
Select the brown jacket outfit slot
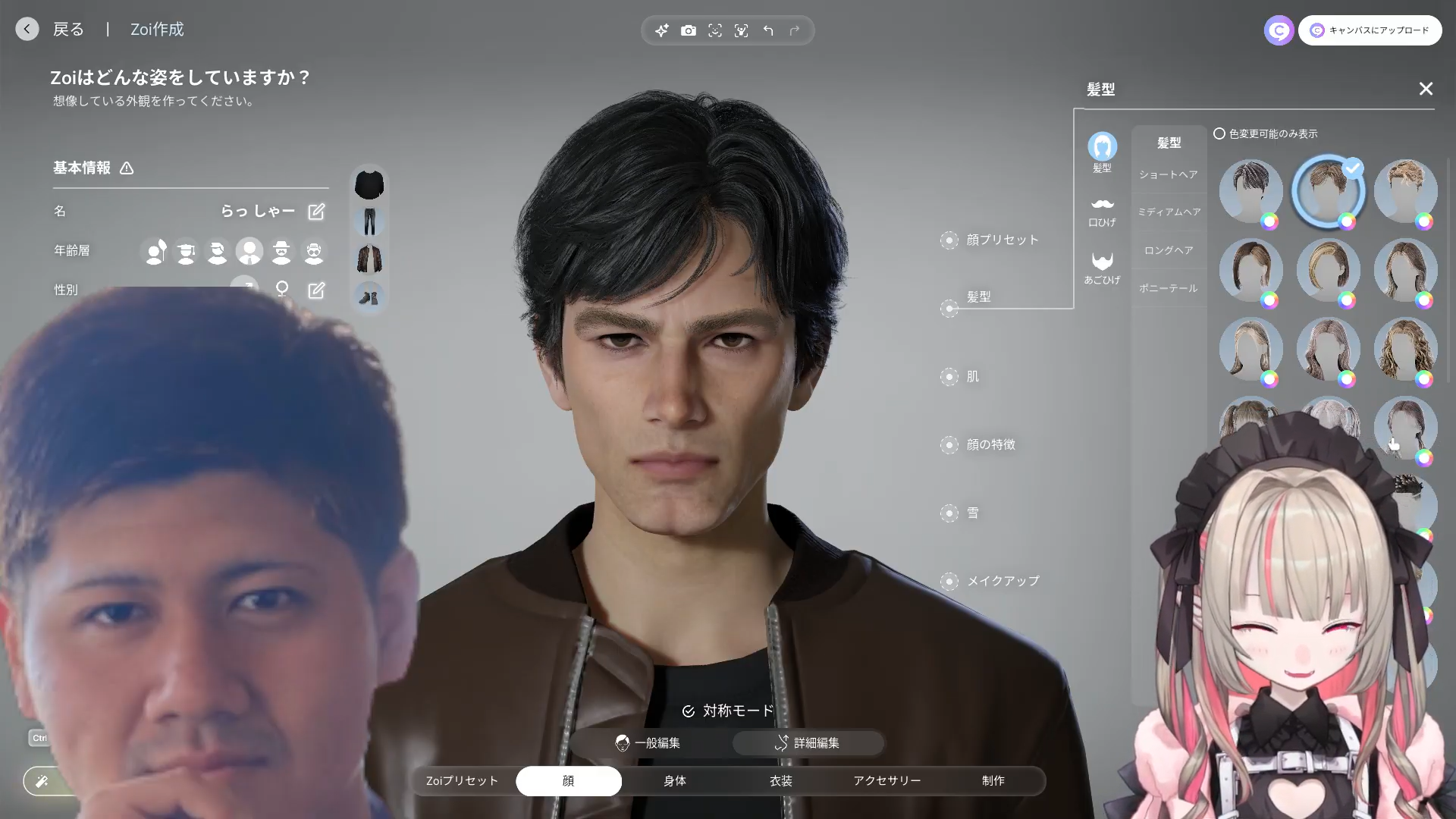(x=369, y=259)
